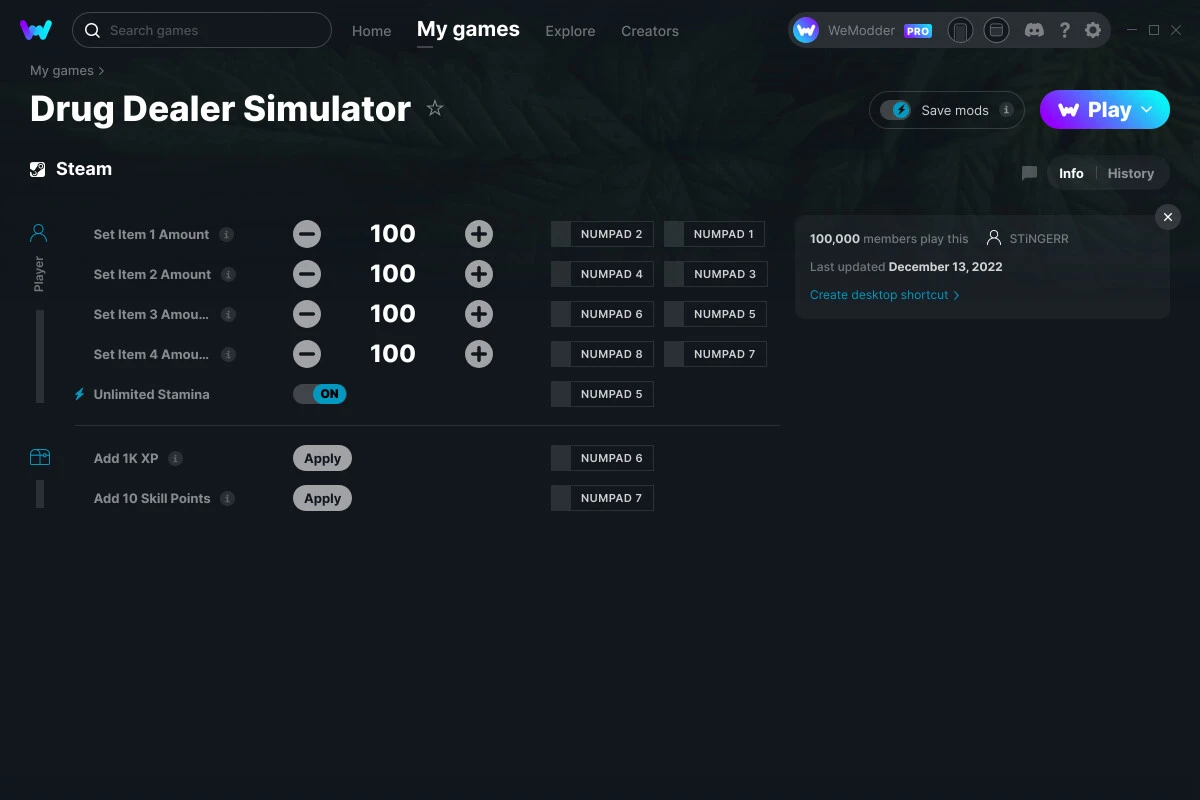This screenshot has height=800, width=1200.
Task: Switch to the History tab
Action: [x=1130, y=172]
